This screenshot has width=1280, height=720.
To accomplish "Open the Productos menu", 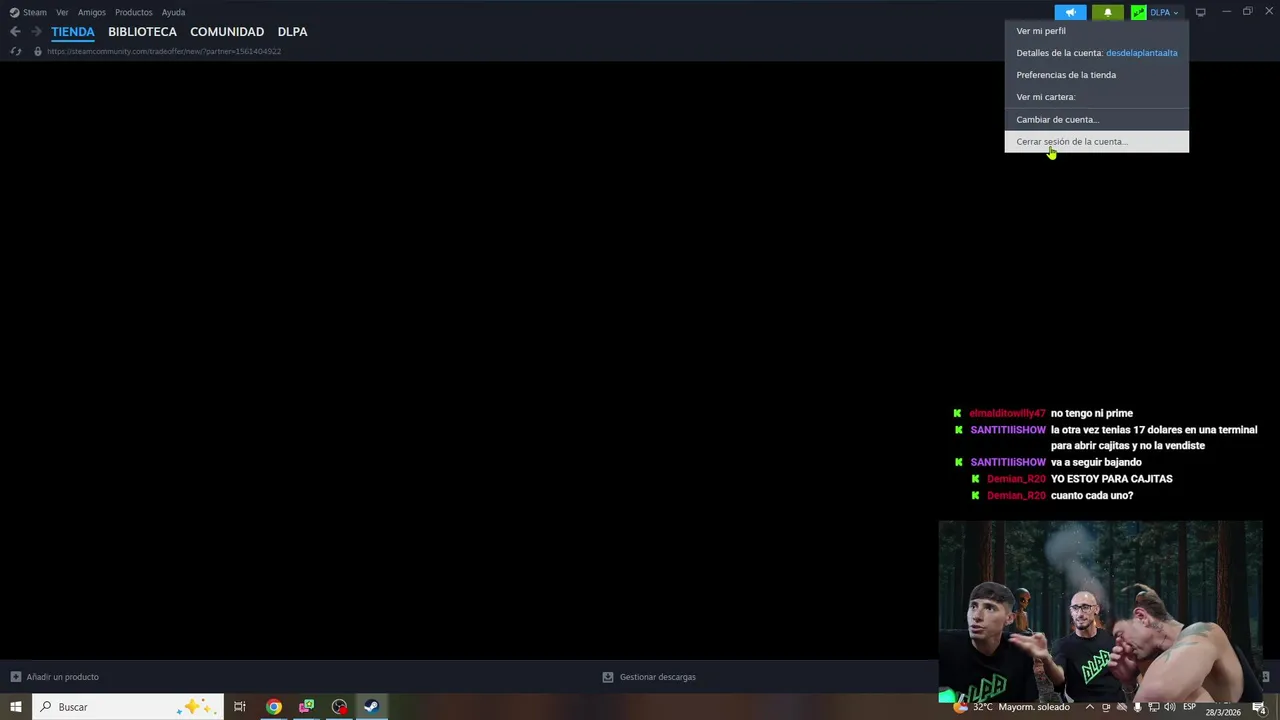I will pyautogui.click(x=134, y=12).
